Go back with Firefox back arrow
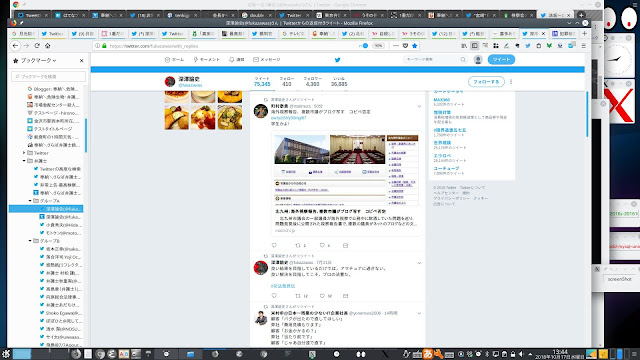Image resolution: width=640 pixels, height=360 pixels. pyautogui.click(x=16, y=46)
